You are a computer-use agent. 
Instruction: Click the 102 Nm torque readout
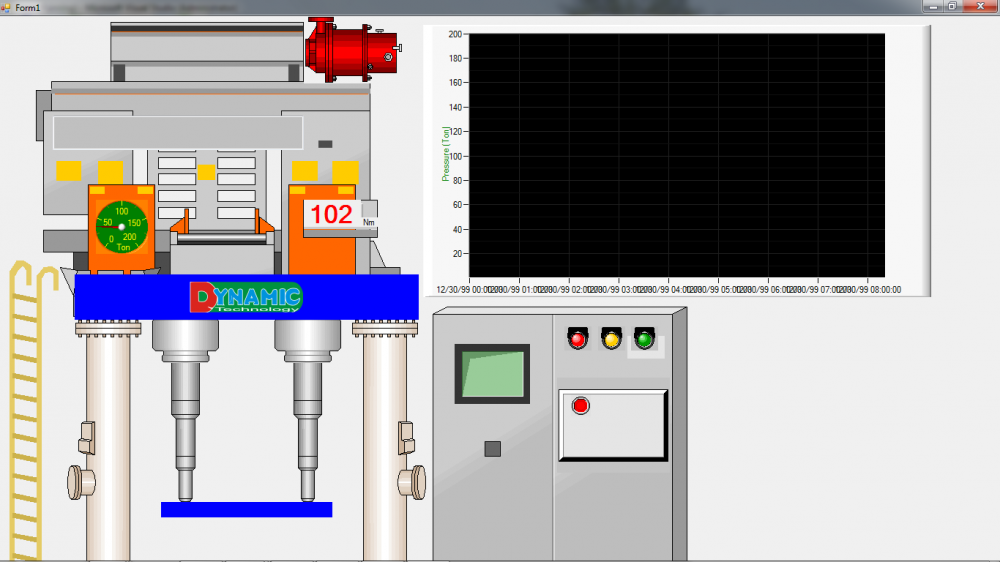click(x=332, y=214)
